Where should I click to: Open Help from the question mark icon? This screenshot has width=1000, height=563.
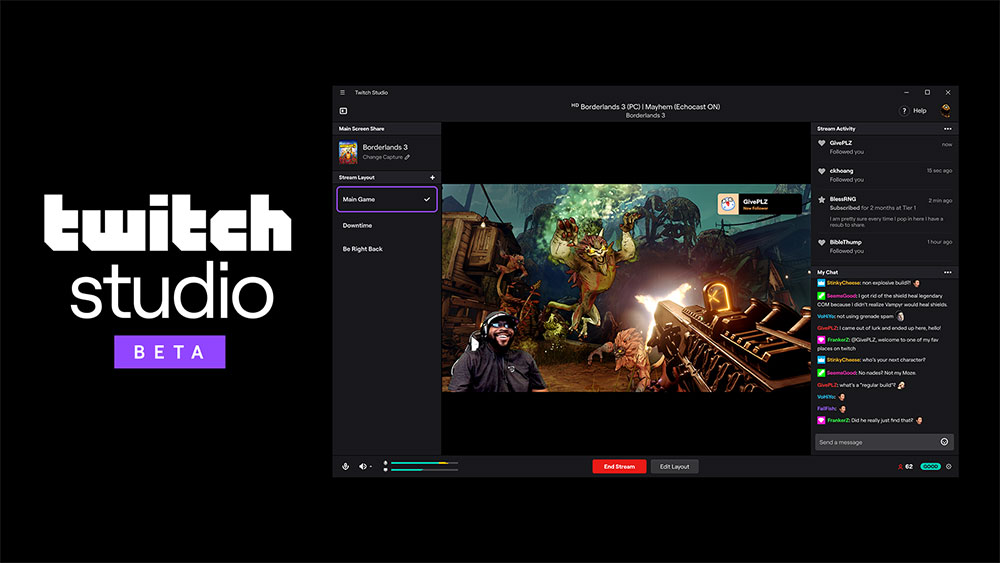904,111
